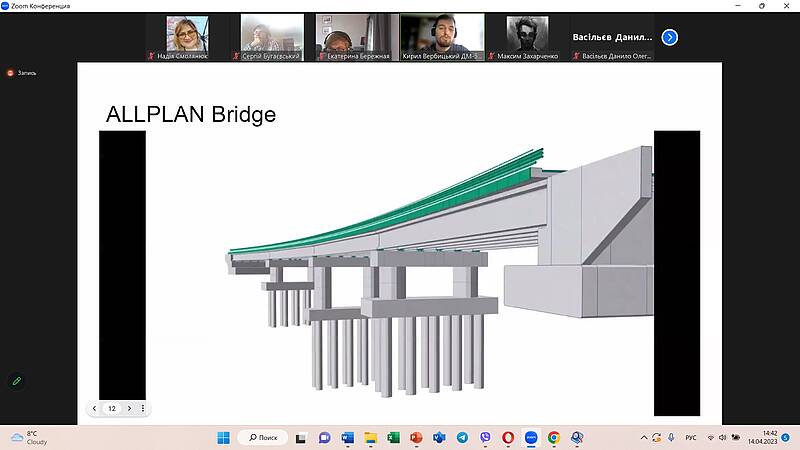Open Opera browser from taskbar
This screenshot has width=800, height=450.
point(508,438)
